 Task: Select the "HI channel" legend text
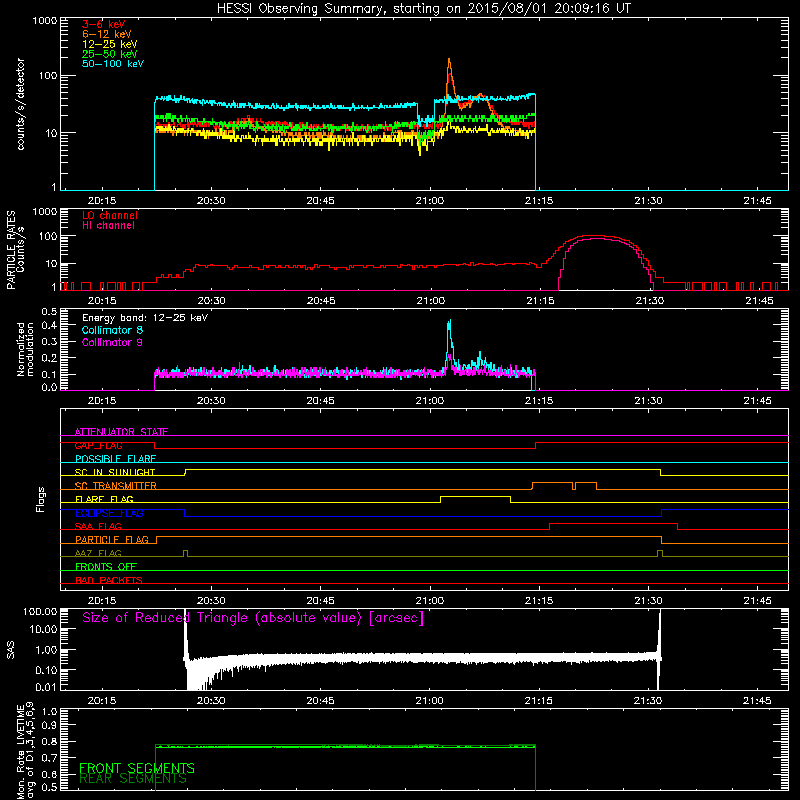(x=108, y=225)
